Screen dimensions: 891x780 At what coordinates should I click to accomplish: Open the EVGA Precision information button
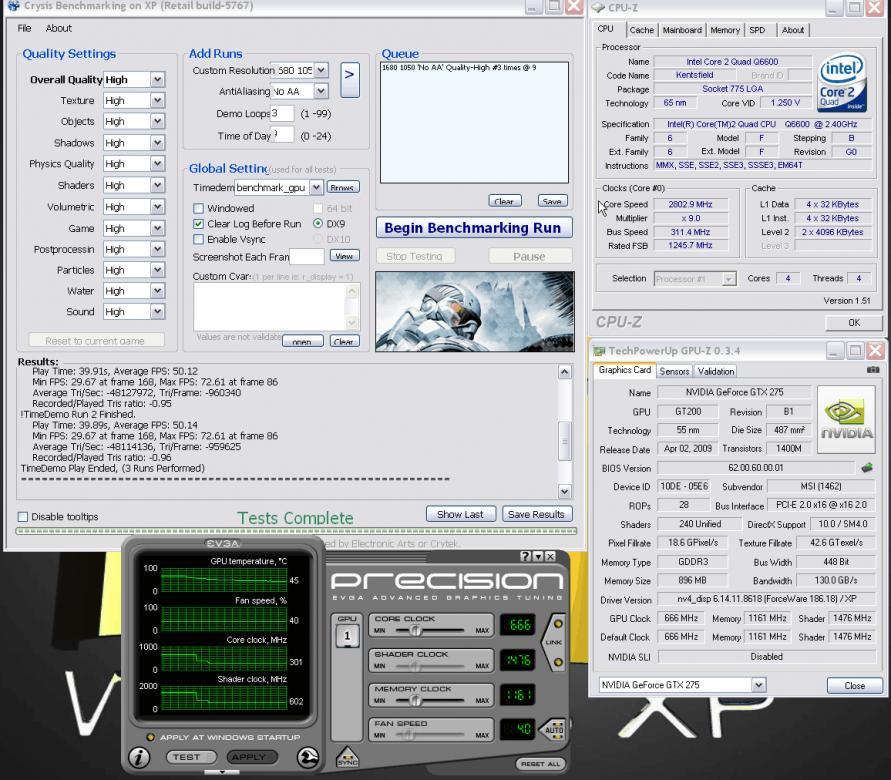point(139,757)
